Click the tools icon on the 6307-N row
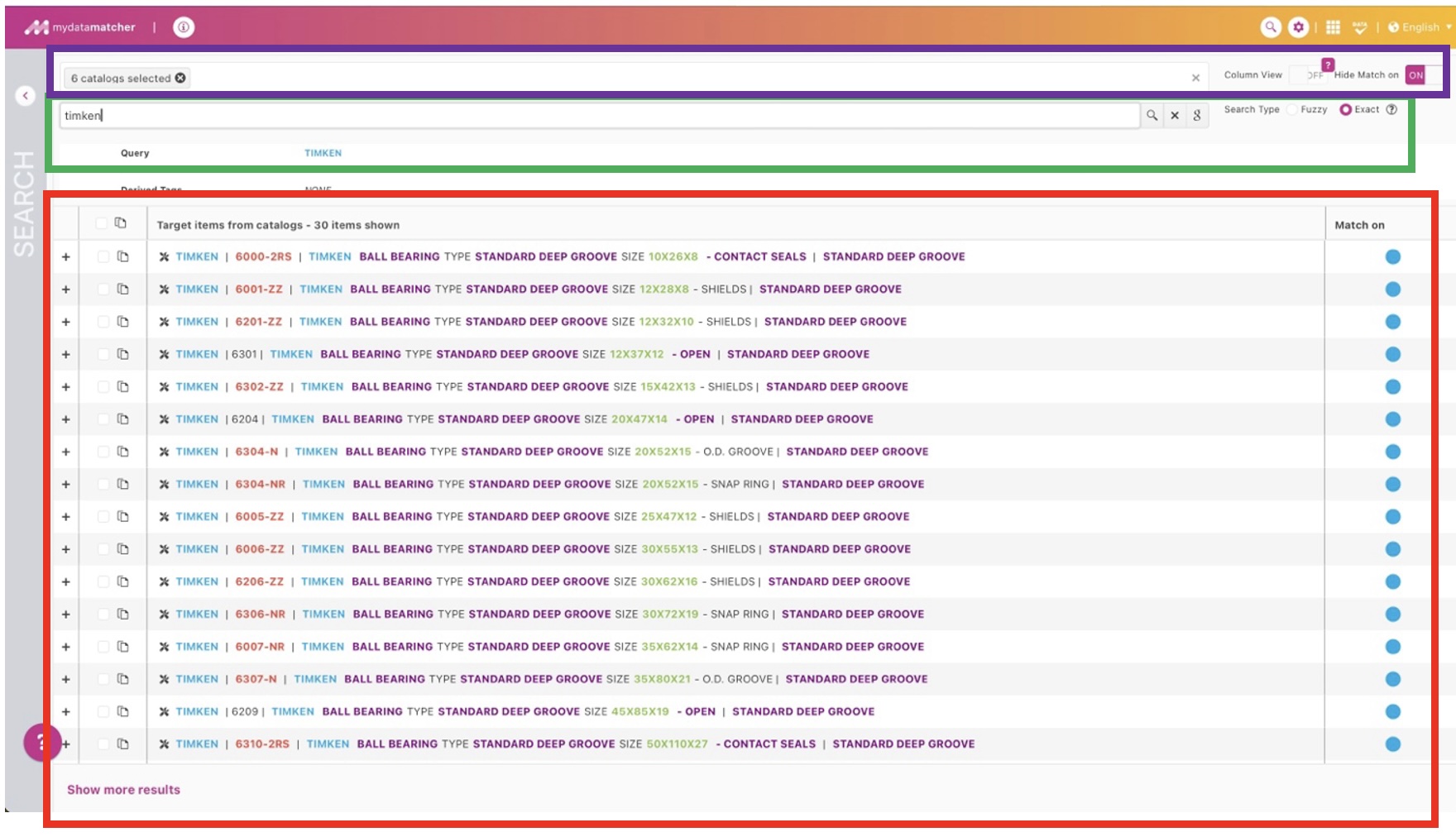This screenshot has width=1456, height=837. point(164,679)
